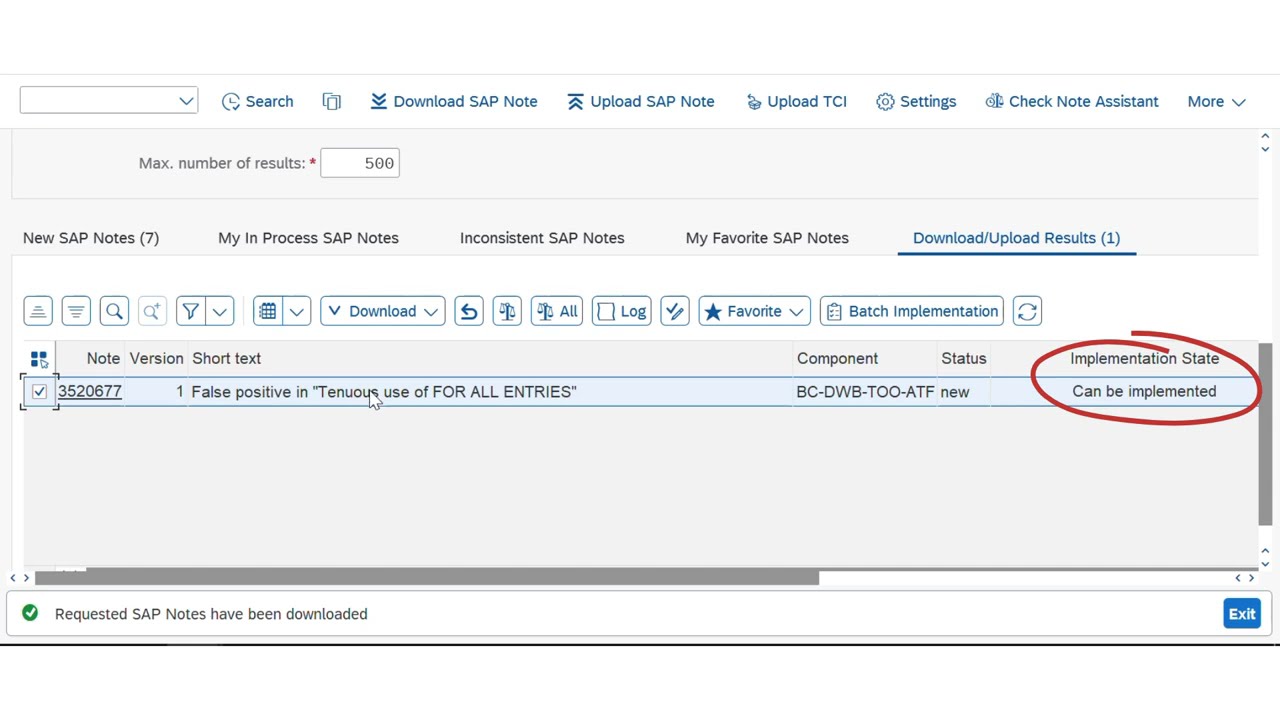Open the Find magnifier tool
The width and height of the screenshot is (1280, 720).
114,311
